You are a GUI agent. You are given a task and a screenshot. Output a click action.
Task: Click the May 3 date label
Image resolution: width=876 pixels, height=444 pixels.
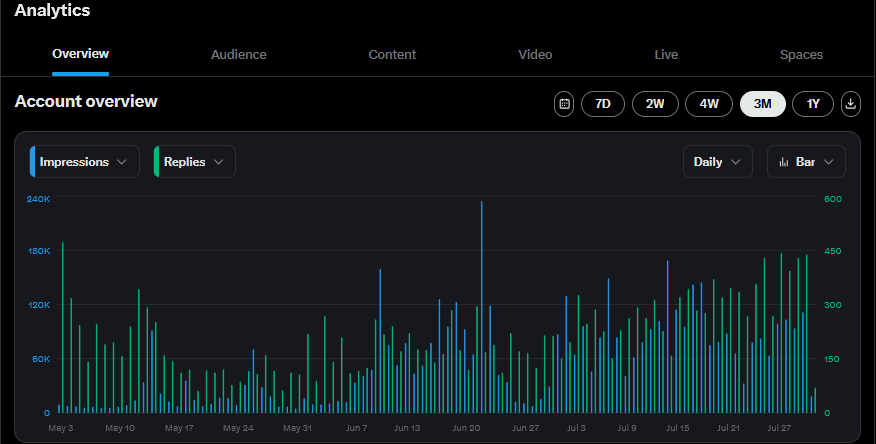61,428
